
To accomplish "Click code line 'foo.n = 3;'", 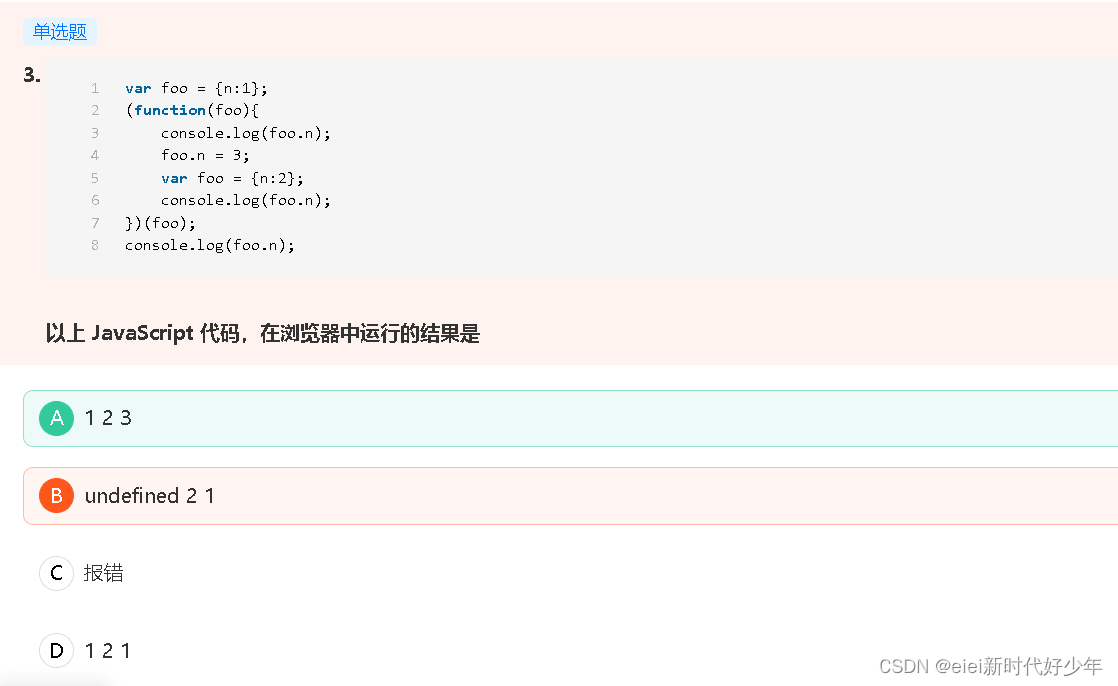I will [x=205, y=155].
